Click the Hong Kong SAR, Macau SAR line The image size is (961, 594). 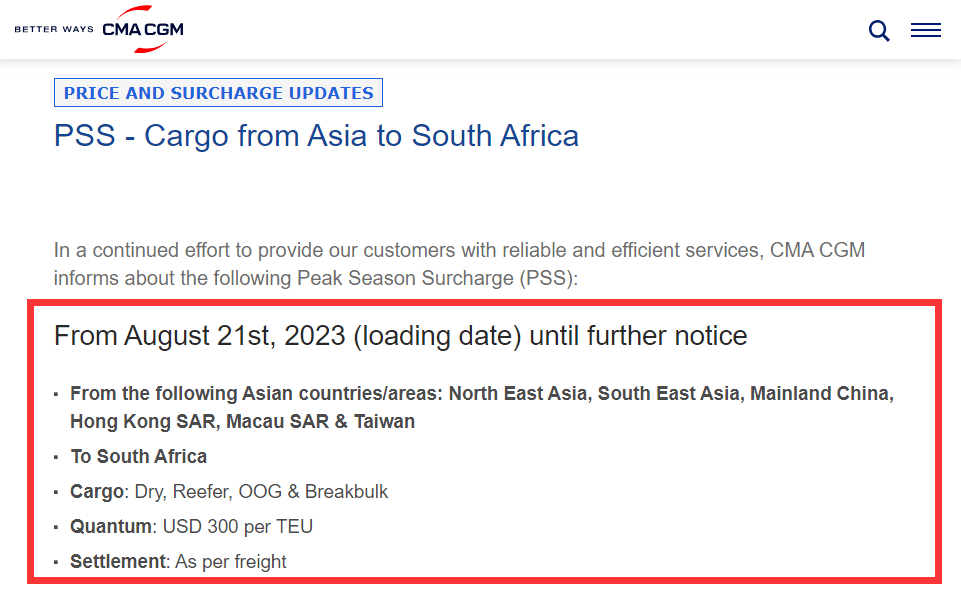pos(242,422)
